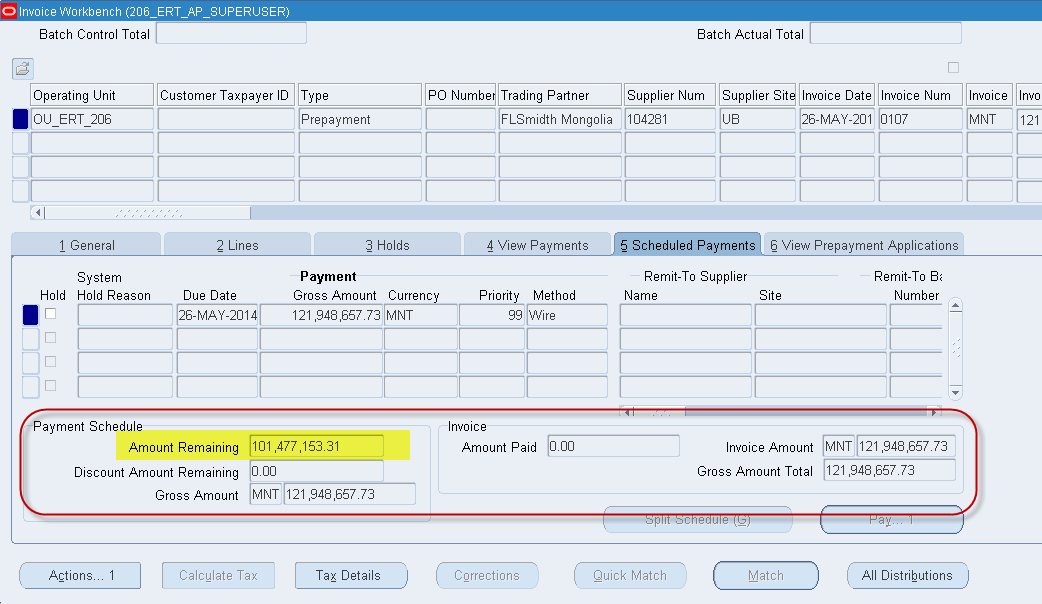Click the Pay...1 button
The image size is (1042, 604).
coord(891,519)
